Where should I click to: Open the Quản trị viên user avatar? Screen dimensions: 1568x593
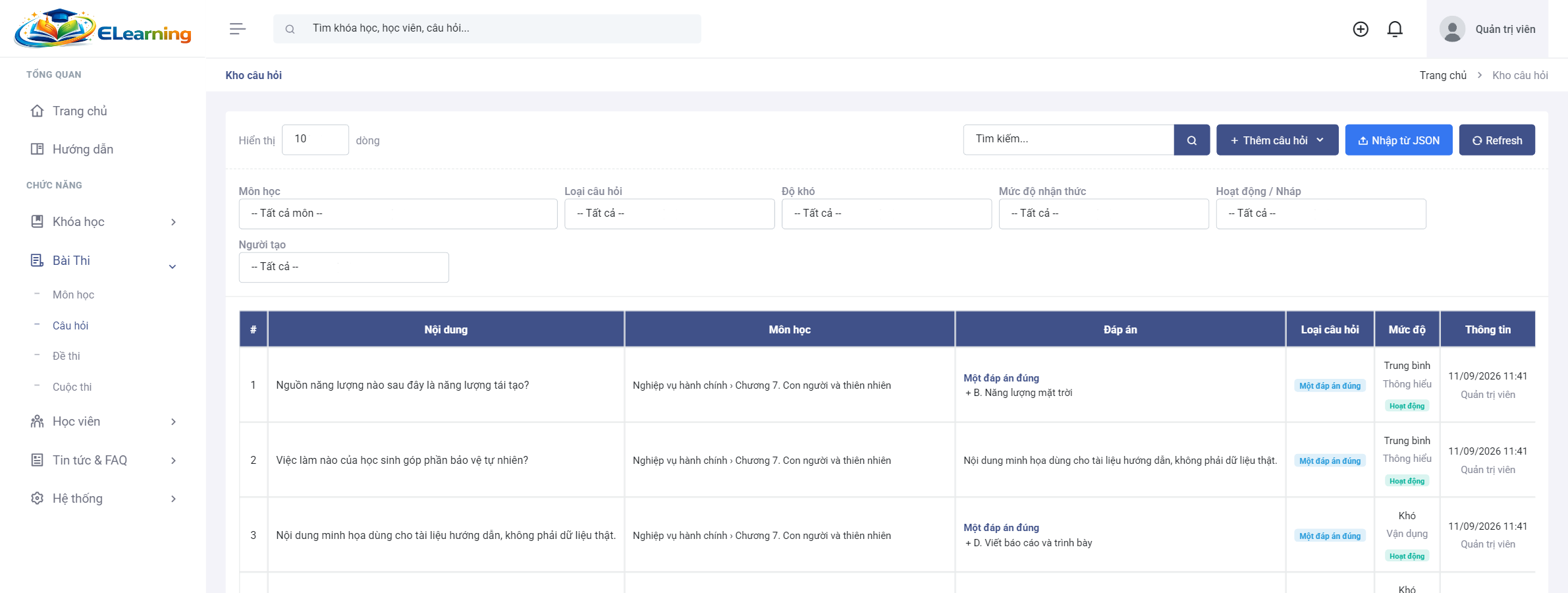click(1452, 29)
